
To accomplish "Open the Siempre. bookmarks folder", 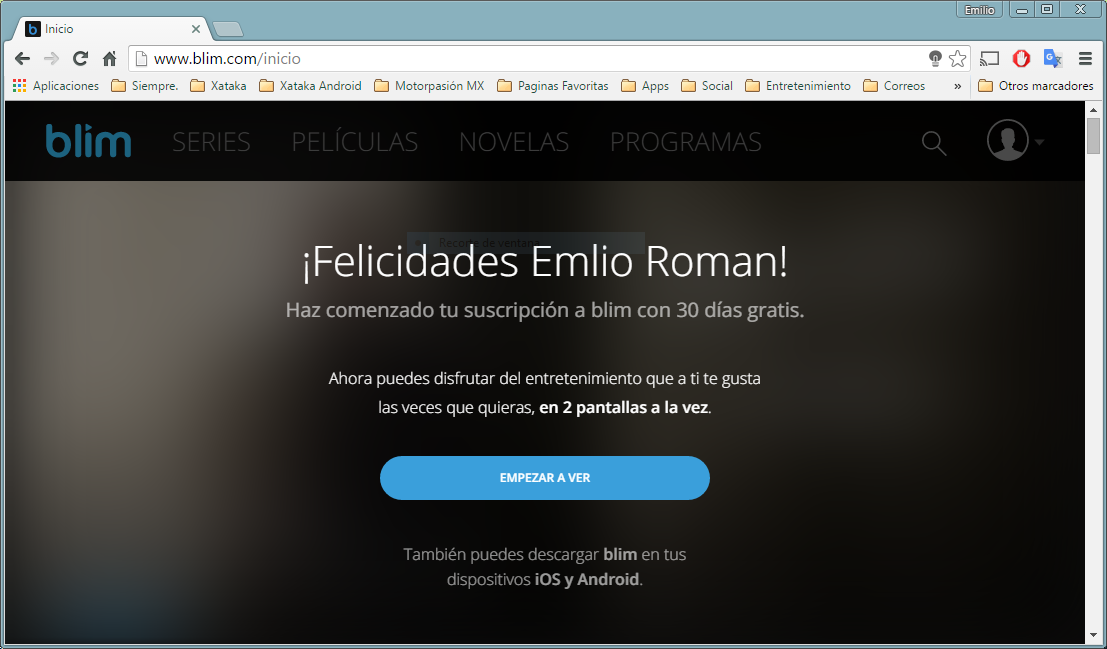I will [145, 85].
